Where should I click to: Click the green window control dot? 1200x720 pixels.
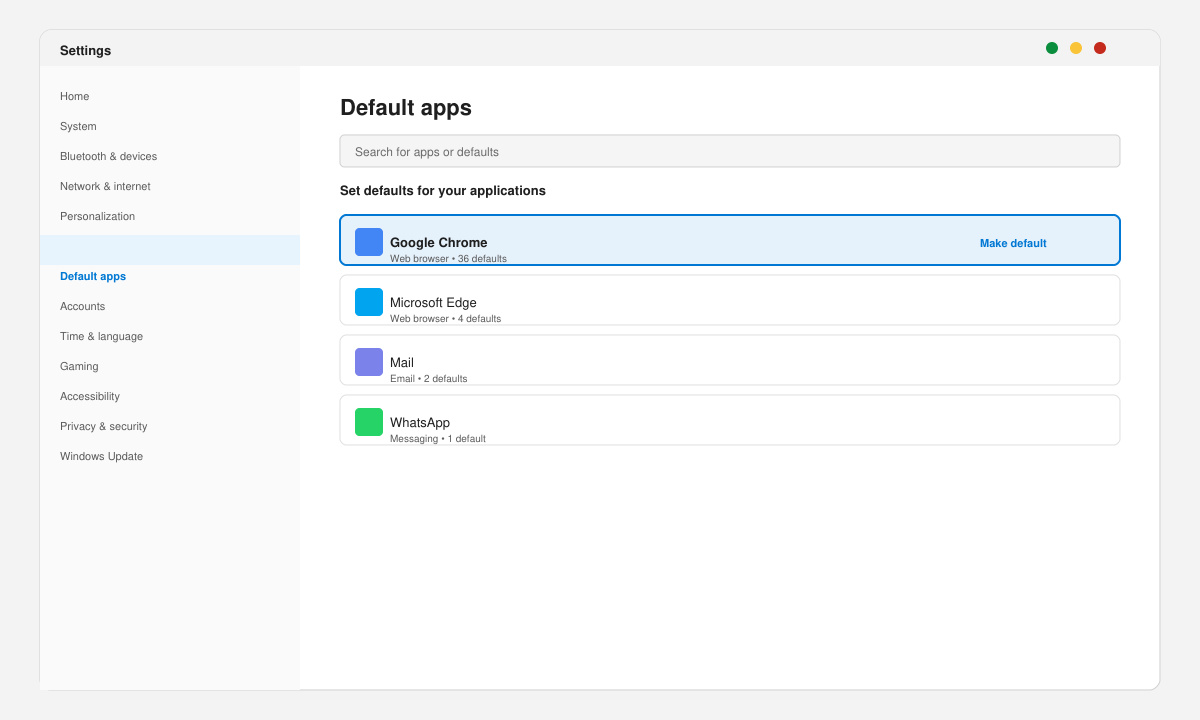1052,48
